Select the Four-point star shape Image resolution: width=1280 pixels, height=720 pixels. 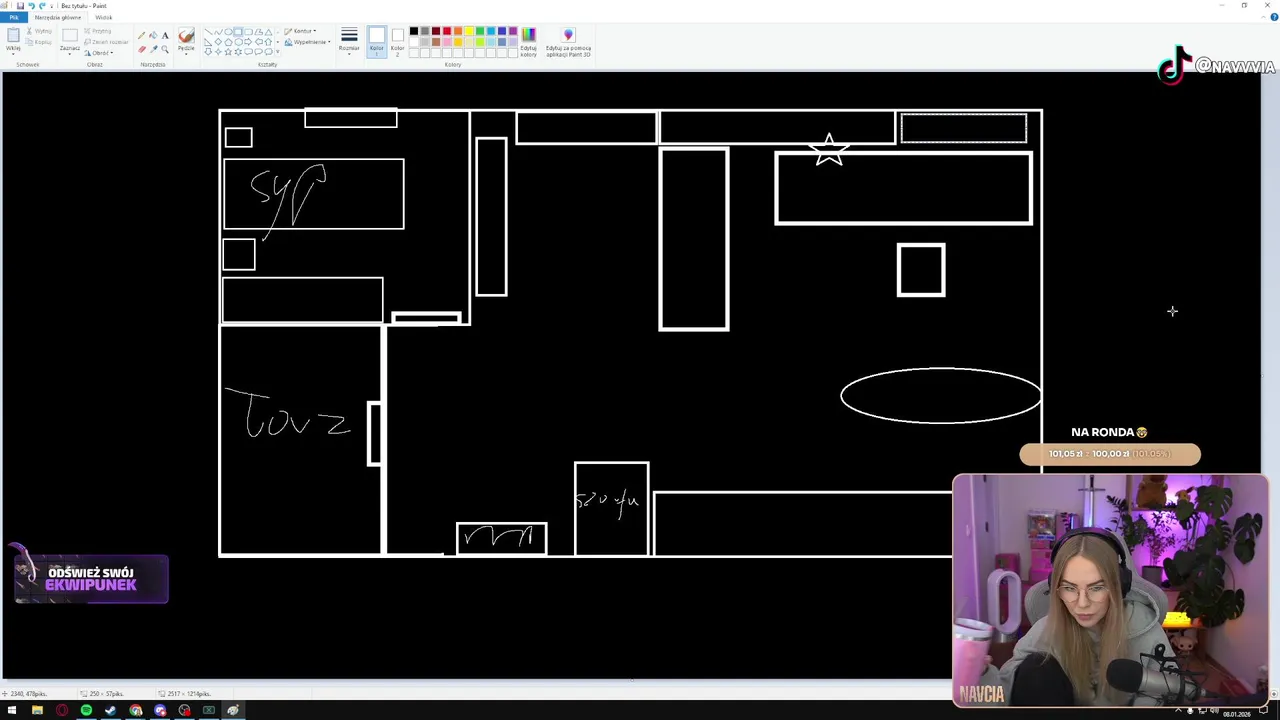click(218, 52)
